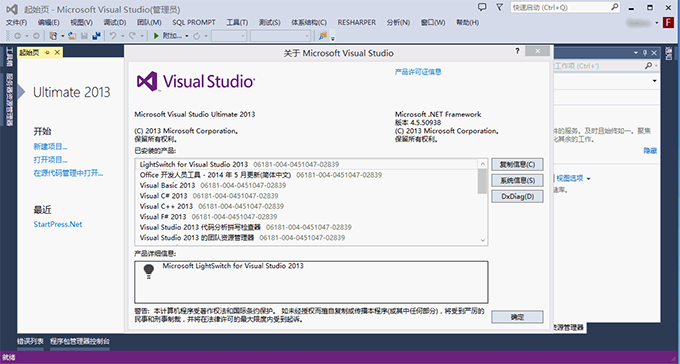The width and height of the screenshot is (680, 364).
Task: Select the Visual Basic 2013 row
Action: click(x=307, y=185)
